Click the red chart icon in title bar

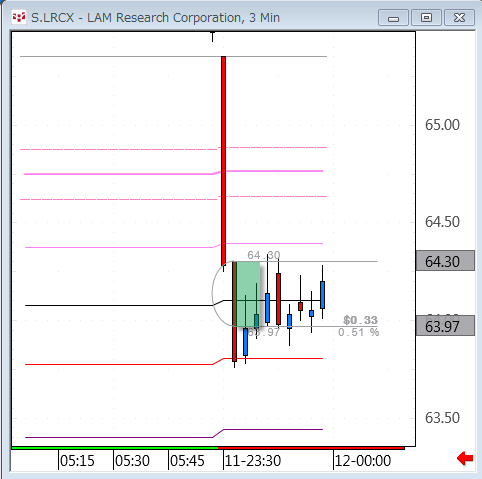pyautogui.click(x=19, y=17)
